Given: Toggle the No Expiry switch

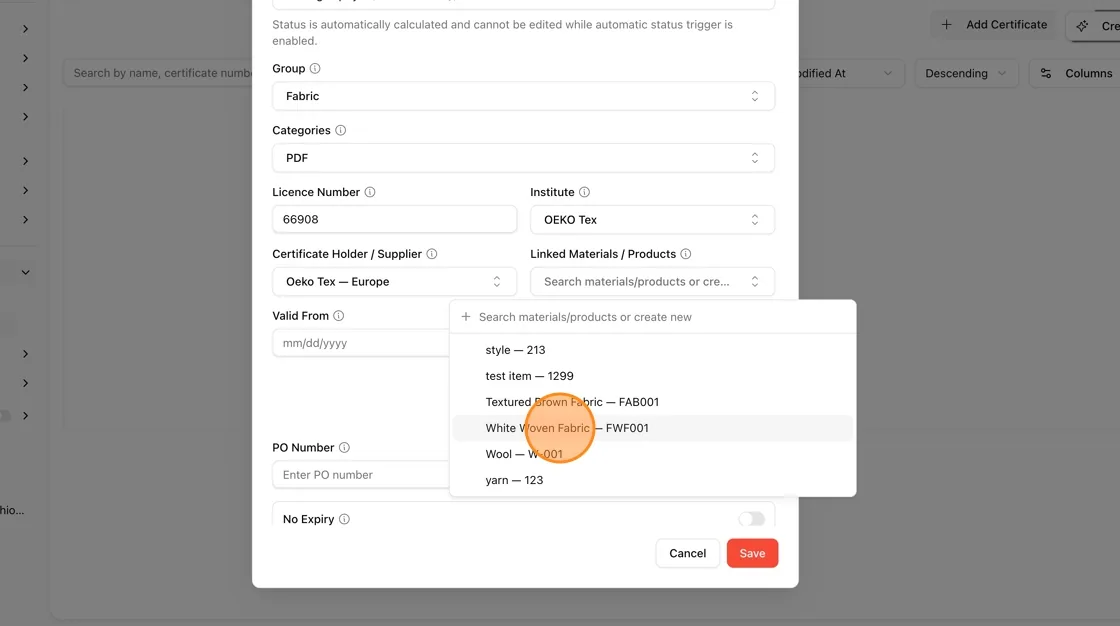Looking at the screenshot, I should coord(751,519).
